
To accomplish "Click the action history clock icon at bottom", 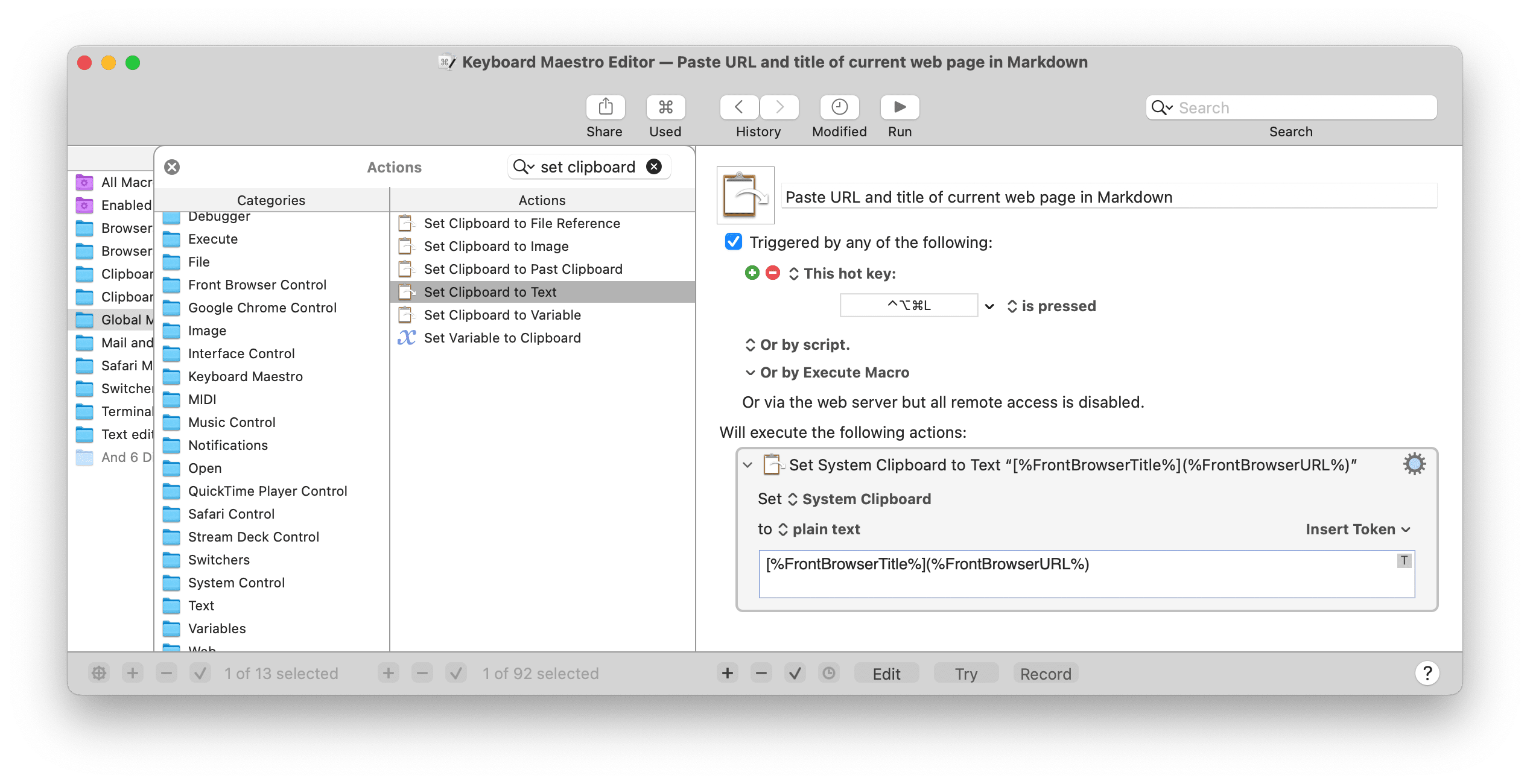I will coord(829,673).
